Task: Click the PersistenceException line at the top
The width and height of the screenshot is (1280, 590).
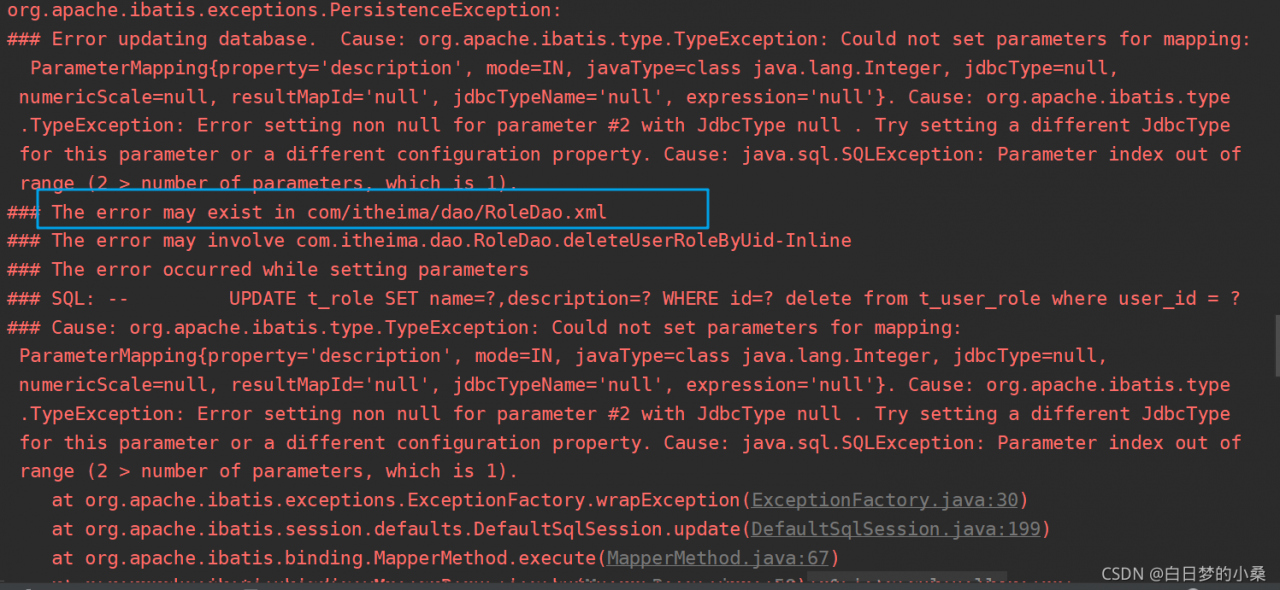Action: pos(284,10)
